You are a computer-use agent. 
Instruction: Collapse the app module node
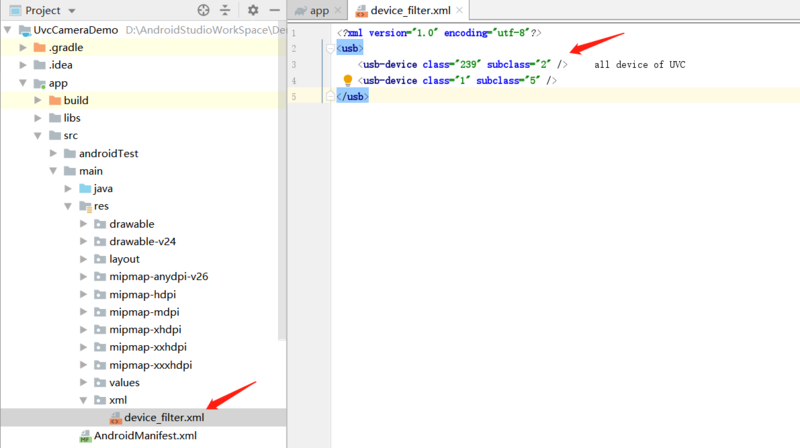click(x=23, y=83)
